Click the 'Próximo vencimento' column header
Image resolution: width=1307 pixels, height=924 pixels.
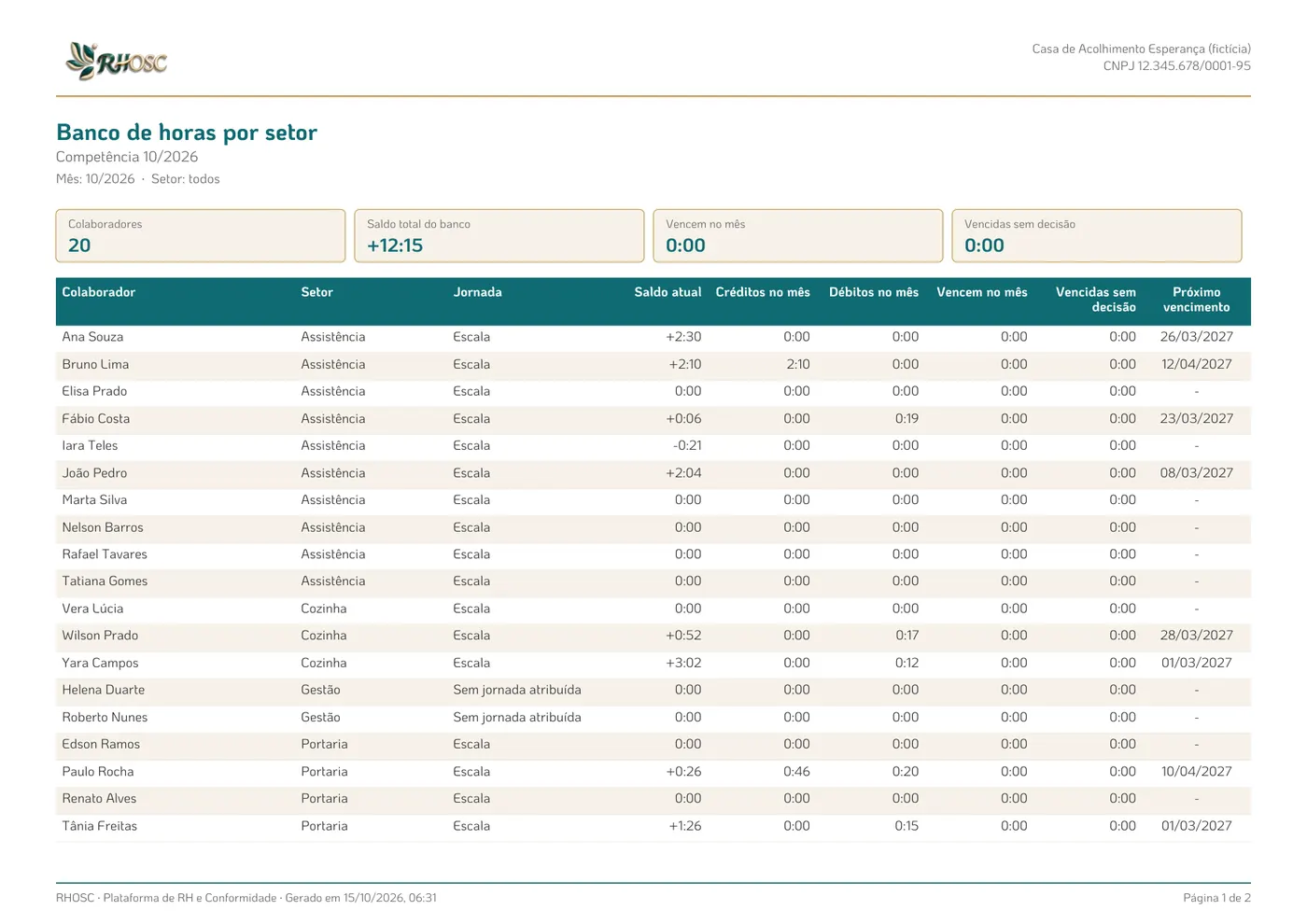click(1197, 300)
